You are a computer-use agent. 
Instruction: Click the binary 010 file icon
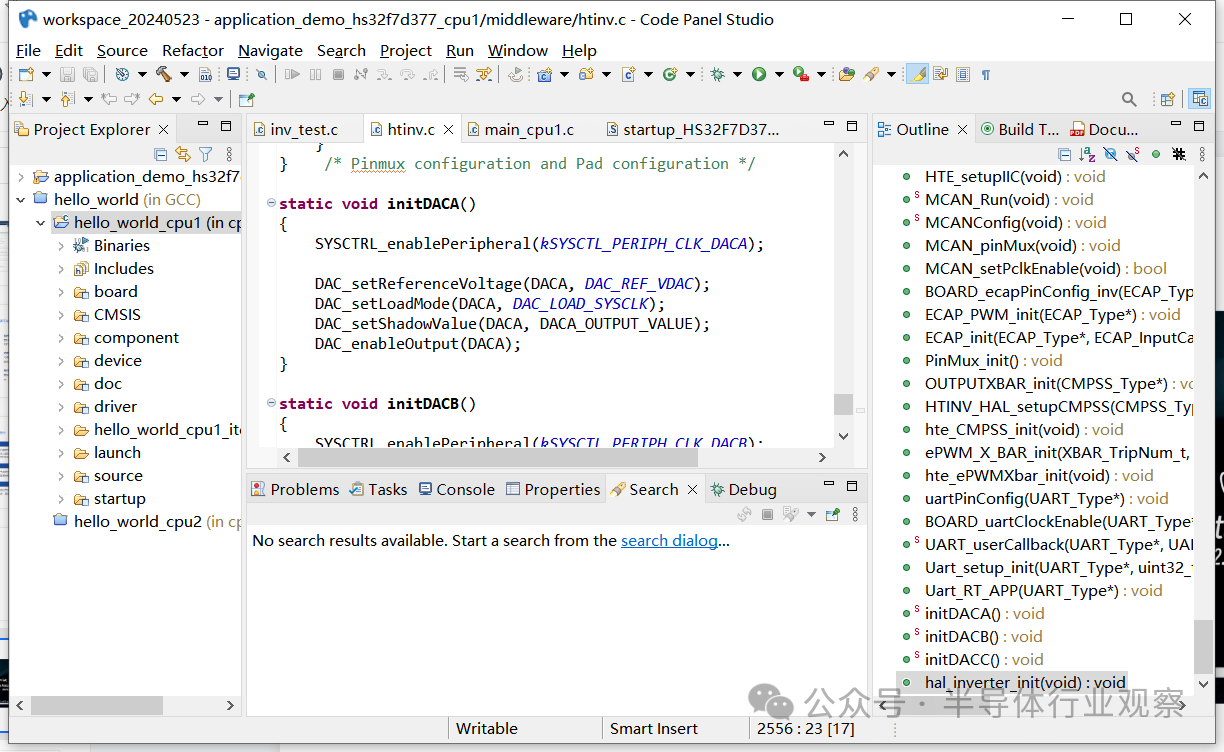tap(205, 74)
